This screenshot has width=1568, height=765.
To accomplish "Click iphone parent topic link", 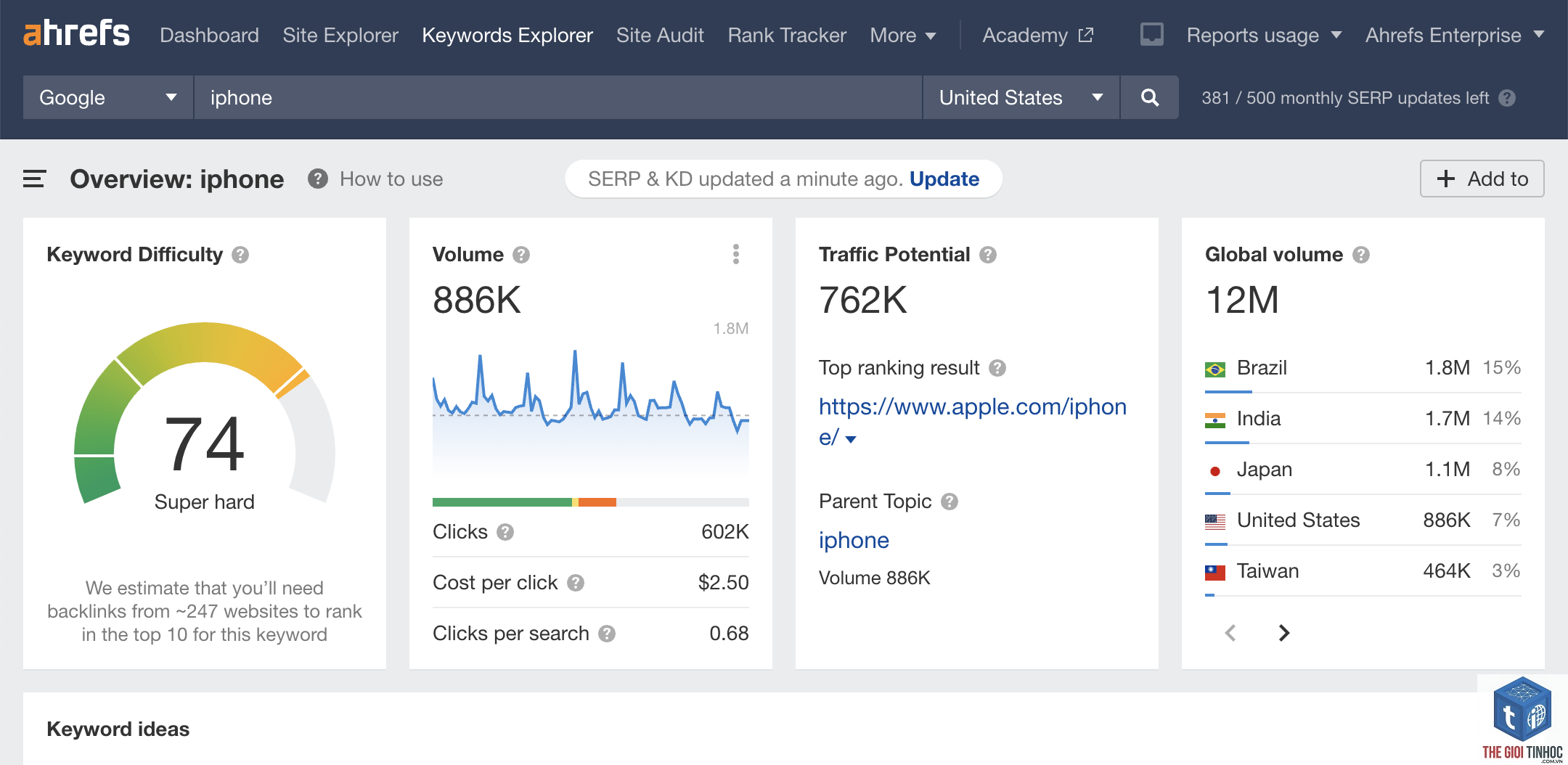I will tap(854, 540).
